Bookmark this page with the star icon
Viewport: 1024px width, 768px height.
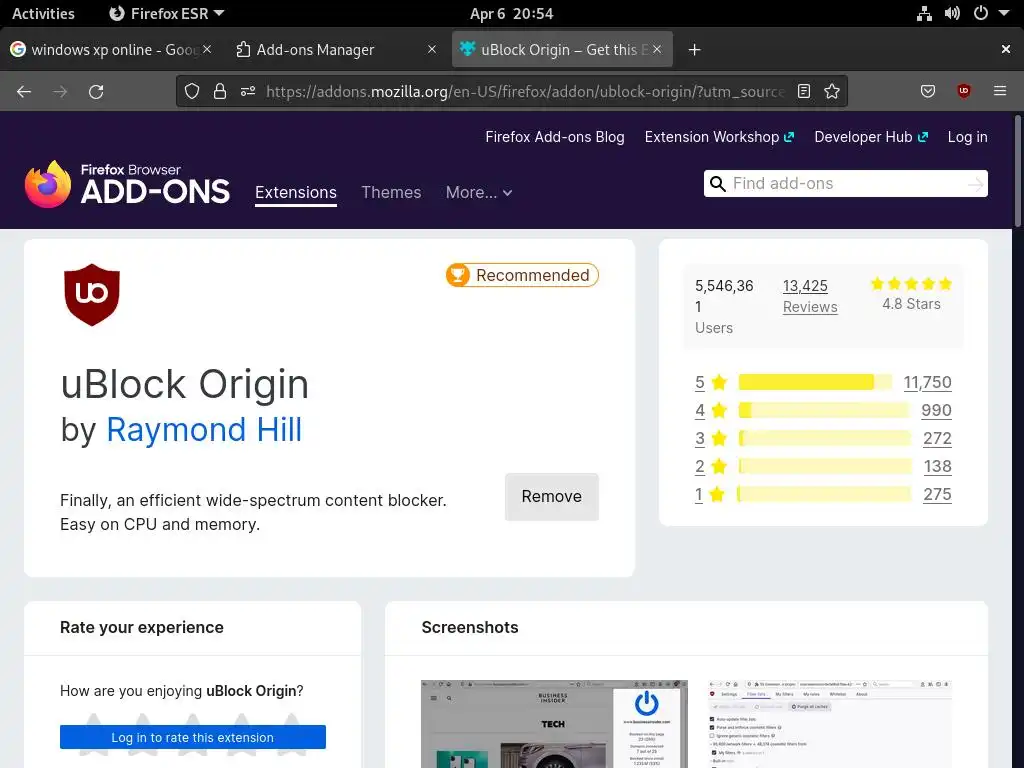[832, 91]
